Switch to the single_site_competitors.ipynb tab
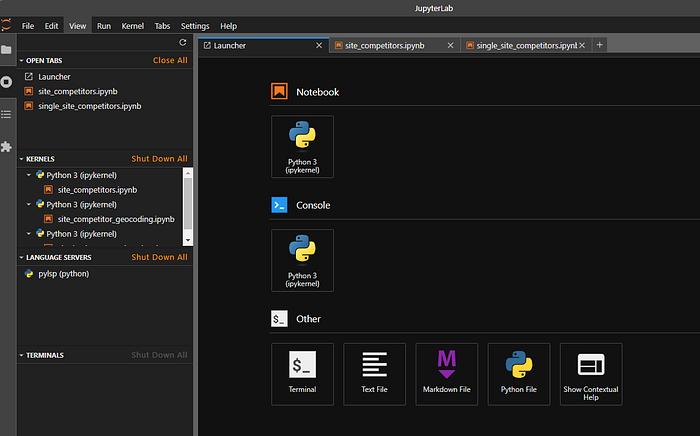700x436 pixels. [x=526, y=46]
